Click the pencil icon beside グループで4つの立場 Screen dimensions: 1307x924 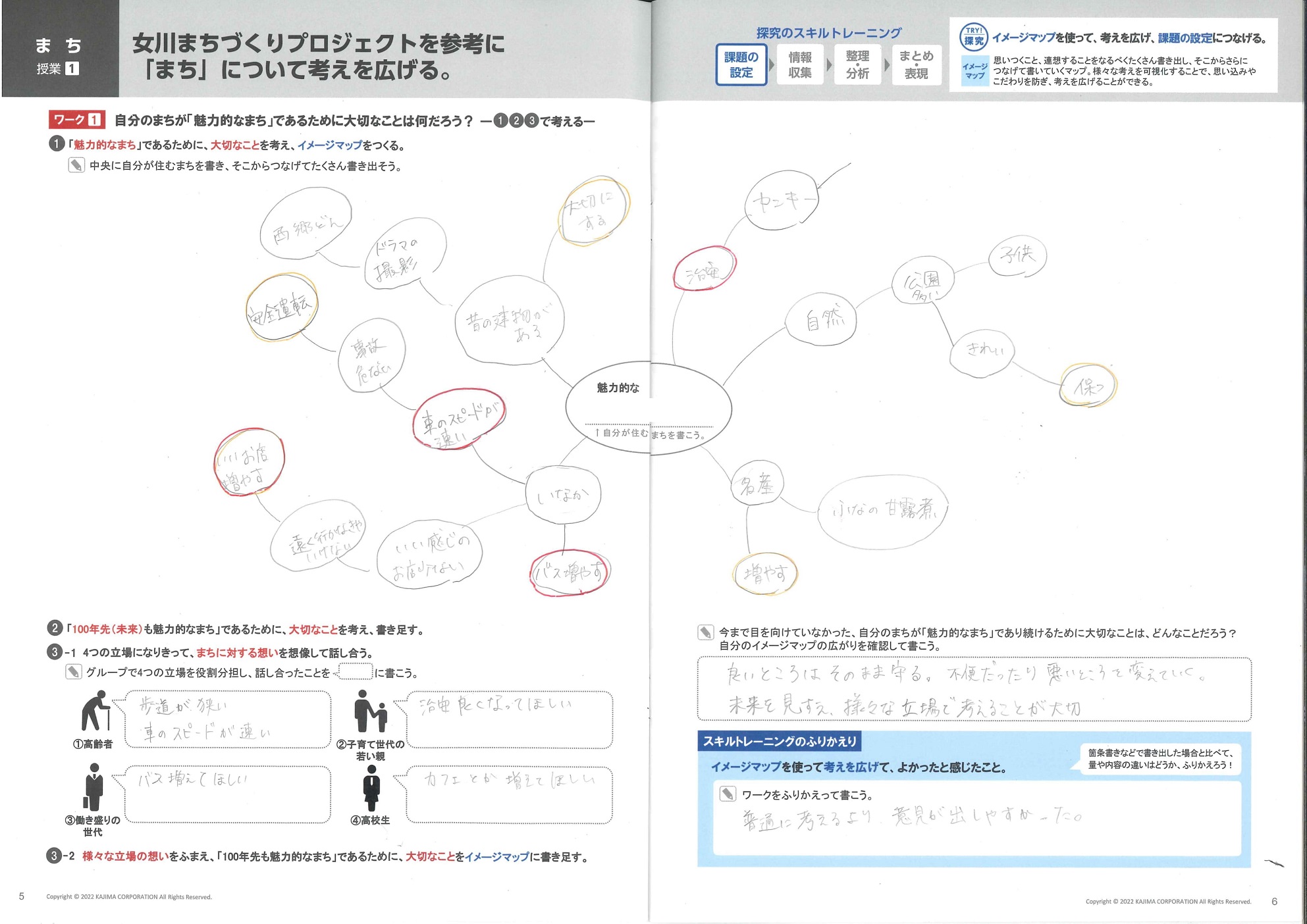point(74,672)
